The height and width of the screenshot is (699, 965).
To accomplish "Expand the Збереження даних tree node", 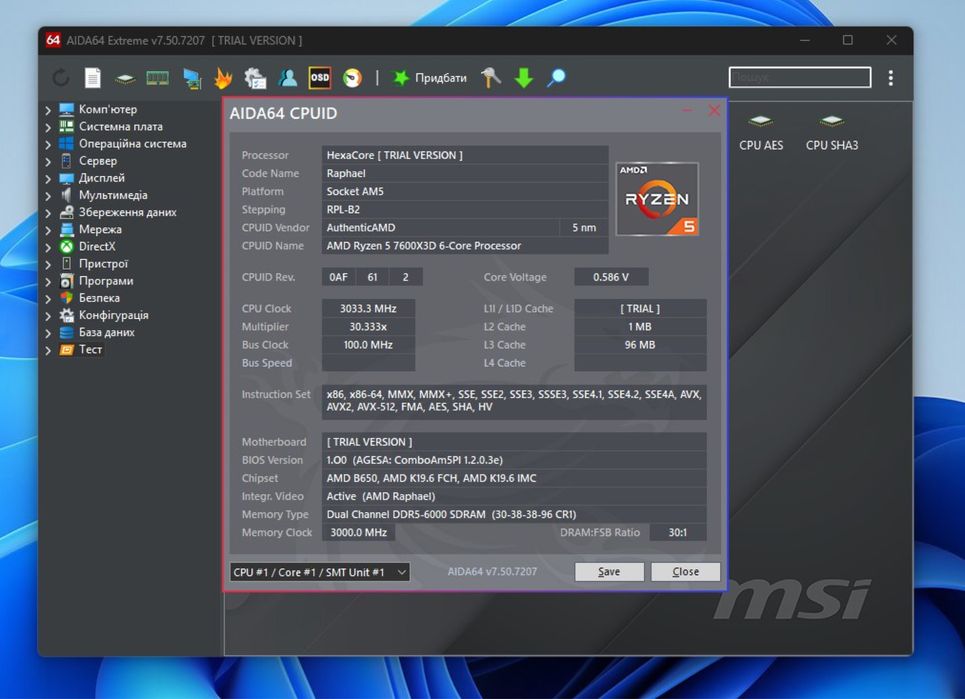I will 48,213.
